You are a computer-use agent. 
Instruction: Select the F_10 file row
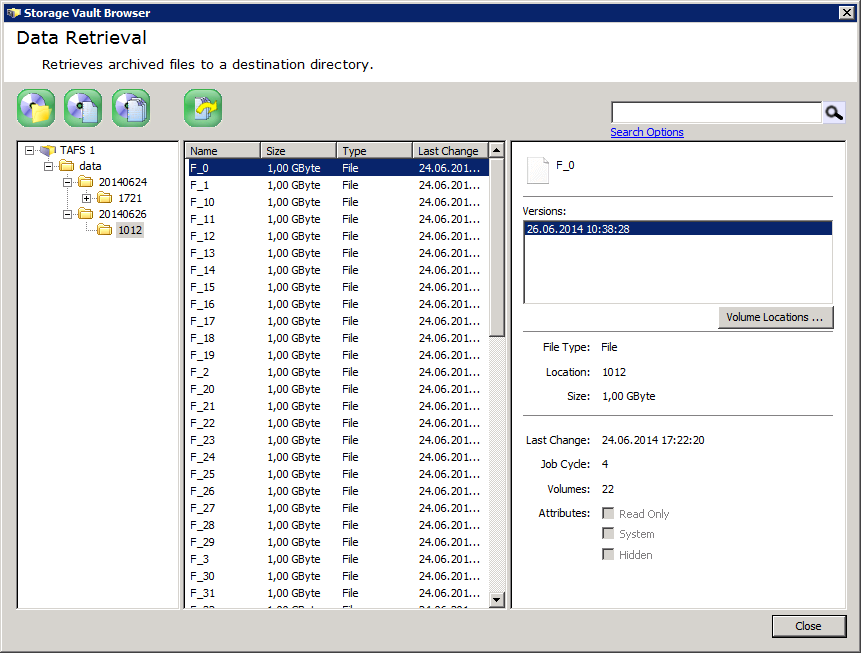(x=337, y=202)
